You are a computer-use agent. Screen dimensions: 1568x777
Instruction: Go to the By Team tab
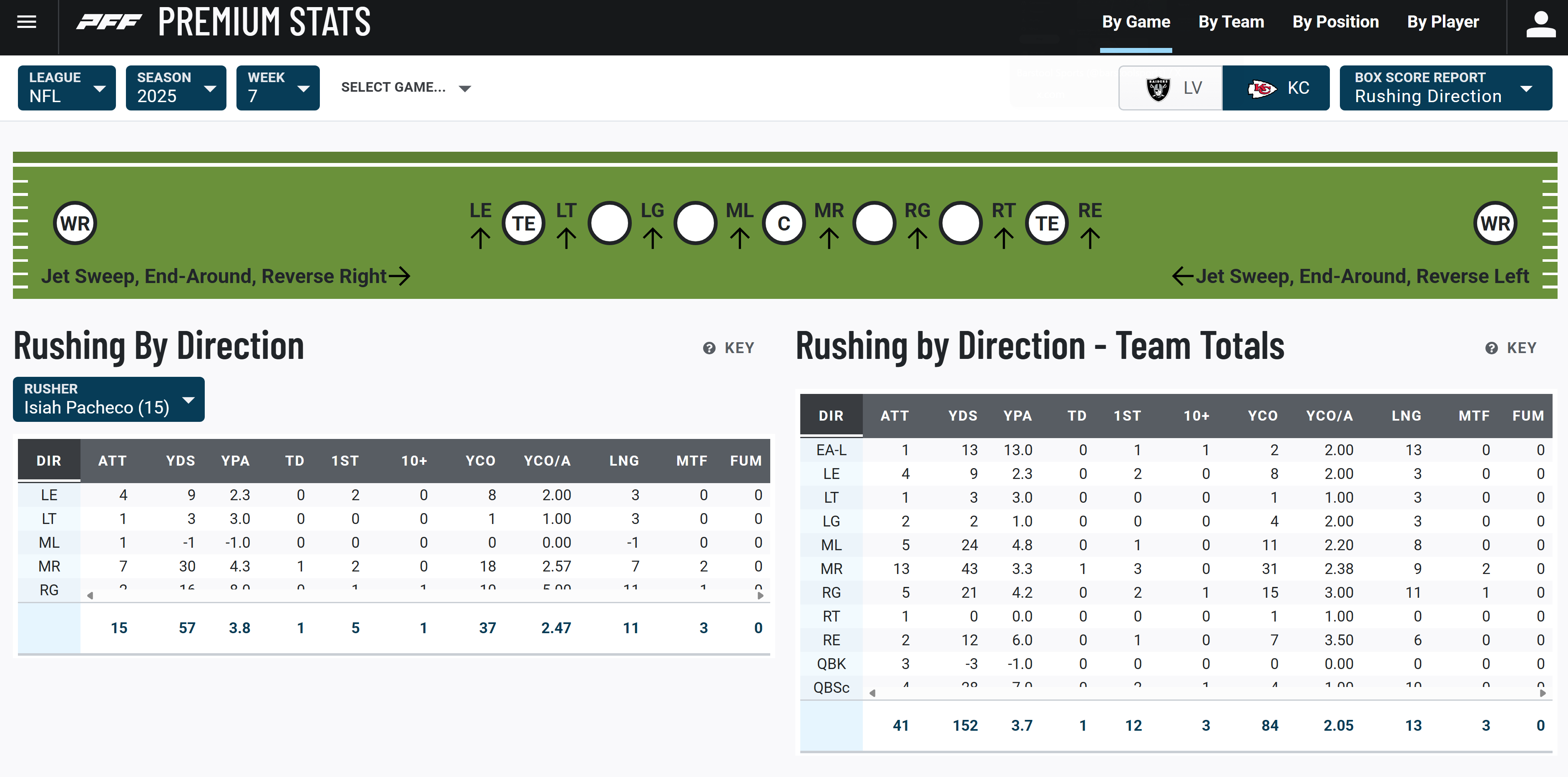click(x=1231, y=23)
